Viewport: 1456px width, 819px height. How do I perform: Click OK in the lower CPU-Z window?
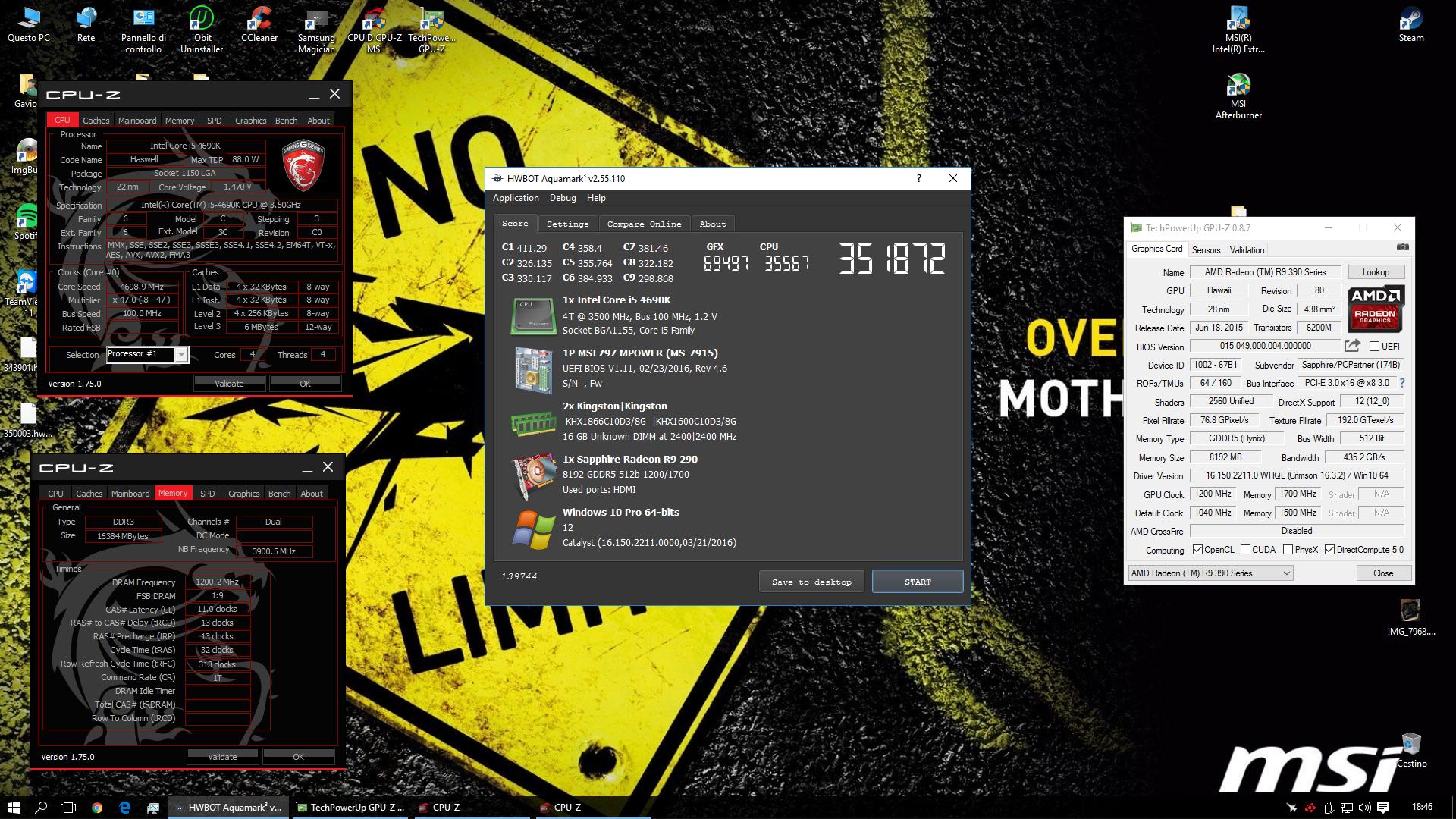[298, 757]
